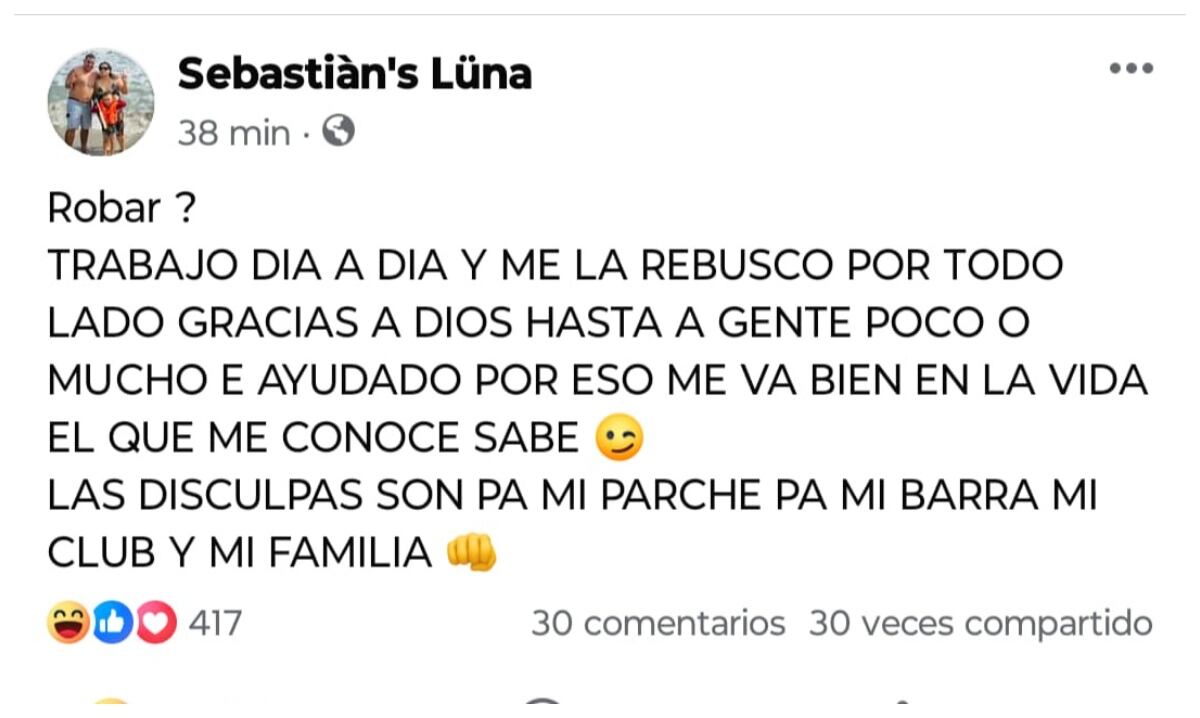This screenshot has height=718, width=1200.
Task: Select the blue thumbs-up Like reaction icon
Action: pos(111,623)
